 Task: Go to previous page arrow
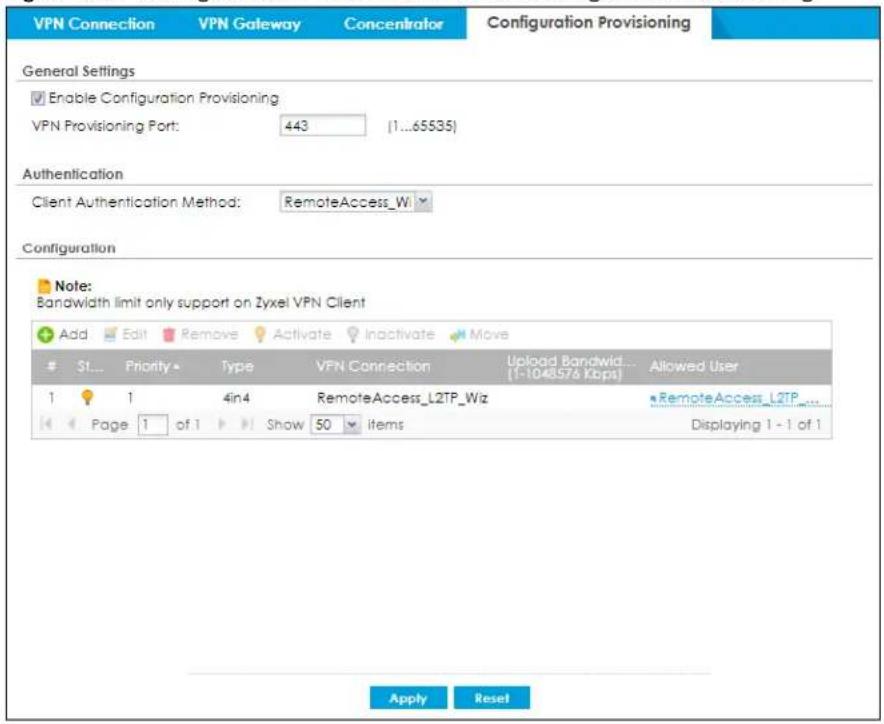coord(72,424)
